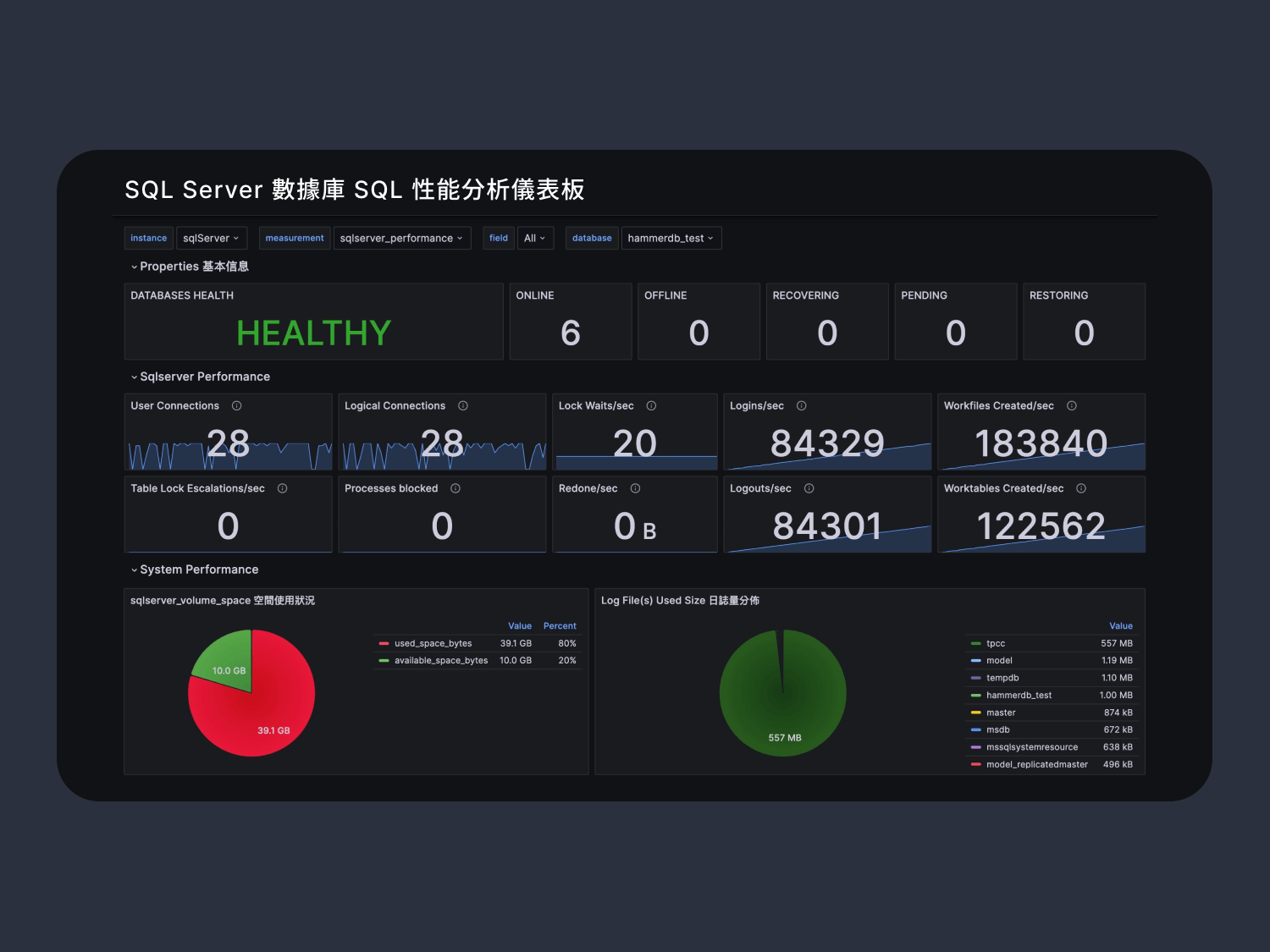Toggle tpcc series in log file legend

[996, 644]
